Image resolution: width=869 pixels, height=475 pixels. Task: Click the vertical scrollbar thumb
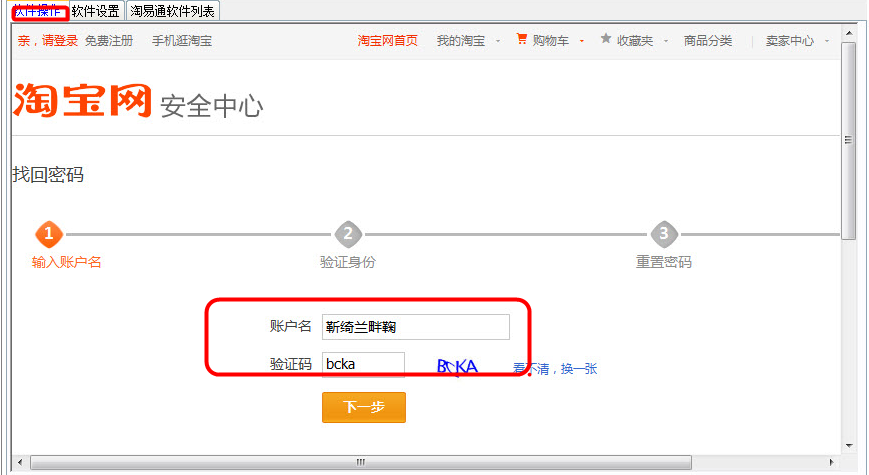coord(848,141)
